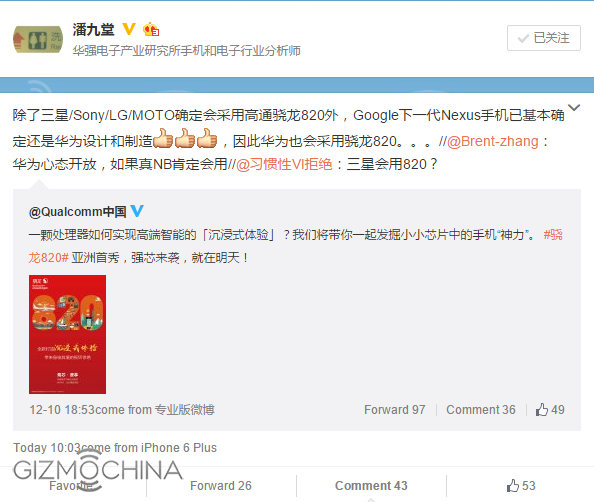Toggle the 已关注 following button
This screenshot has height=502, width=594.
pyautogui.click(x=544, y=38)
